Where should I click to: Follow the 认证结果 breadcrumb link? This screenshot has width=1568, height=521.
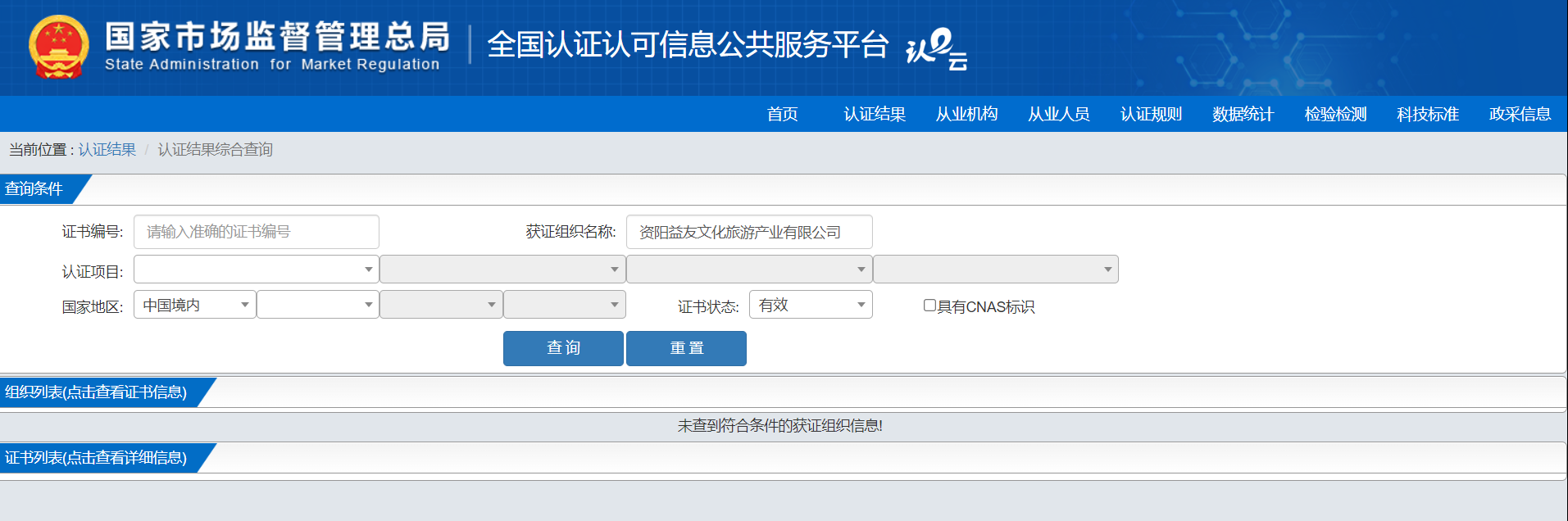point(107,149)
